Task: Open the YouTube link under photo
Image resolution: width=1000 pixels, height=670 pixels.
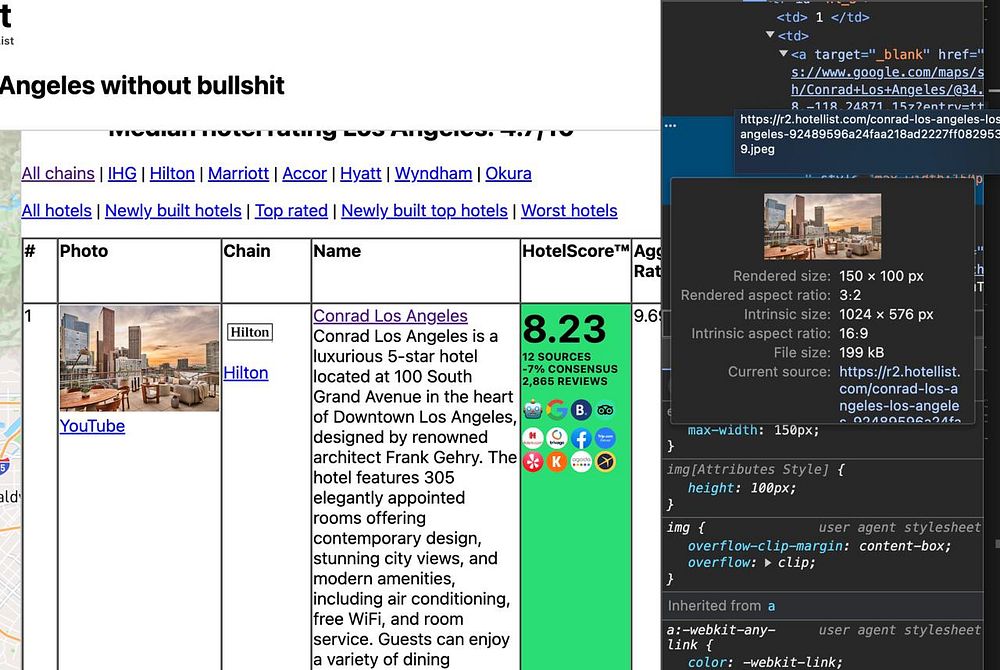Action: (92, 426)
